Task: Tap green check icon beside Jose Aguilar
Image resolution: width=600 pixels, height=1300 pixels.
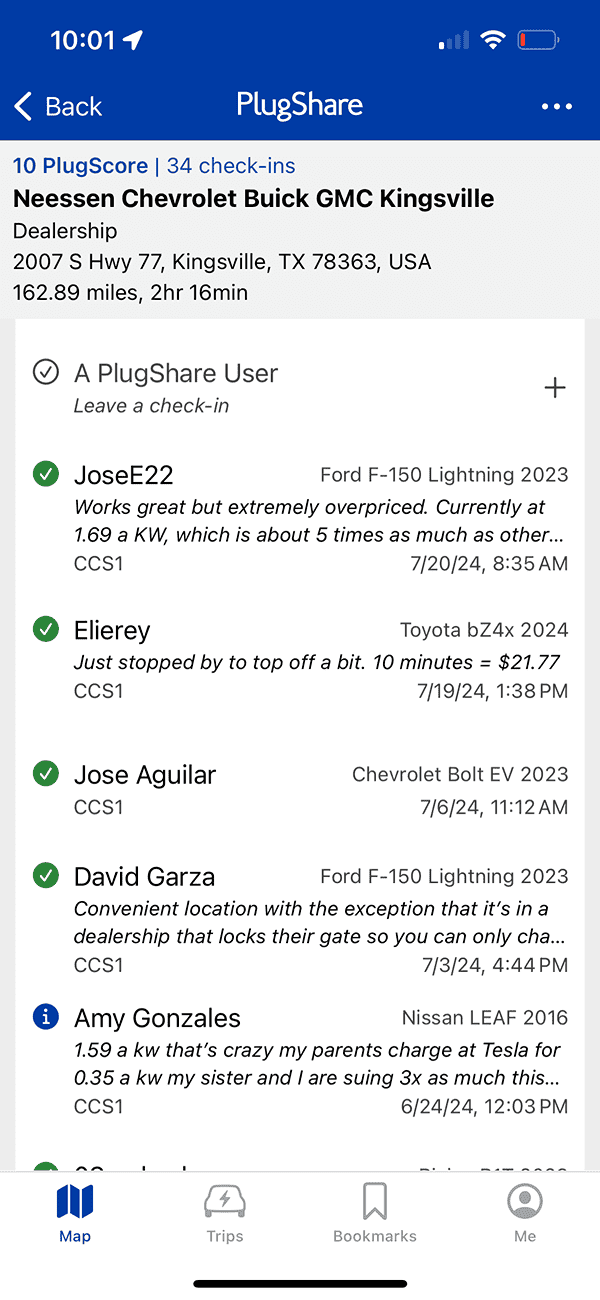Action: (x=46, y=774)
